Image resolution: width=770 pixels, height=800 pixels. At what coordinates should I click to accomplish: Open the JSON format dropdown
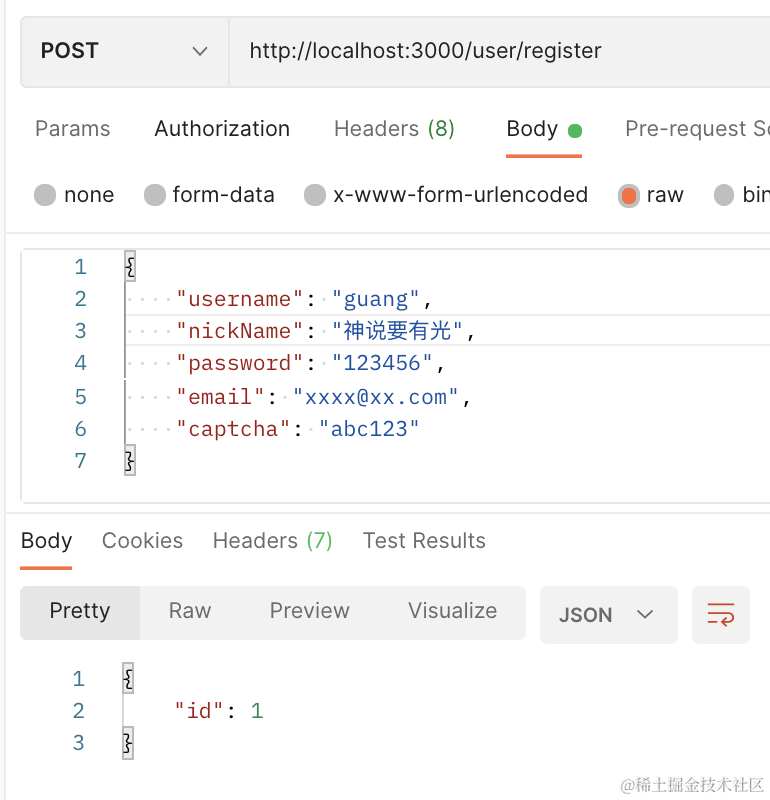click(607, 614)
